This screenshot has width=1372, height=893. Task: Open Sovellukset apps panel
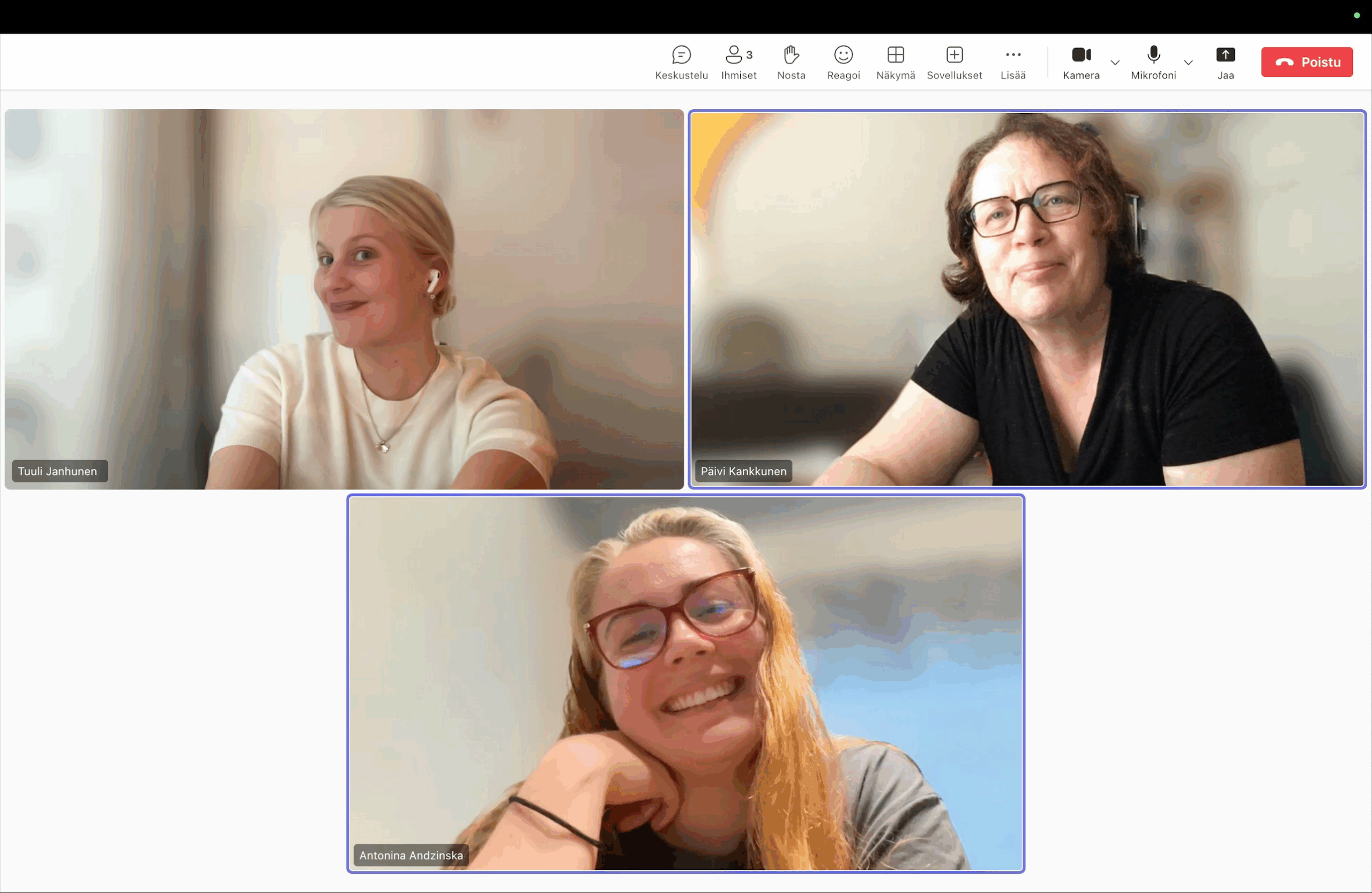click(954, 62)
